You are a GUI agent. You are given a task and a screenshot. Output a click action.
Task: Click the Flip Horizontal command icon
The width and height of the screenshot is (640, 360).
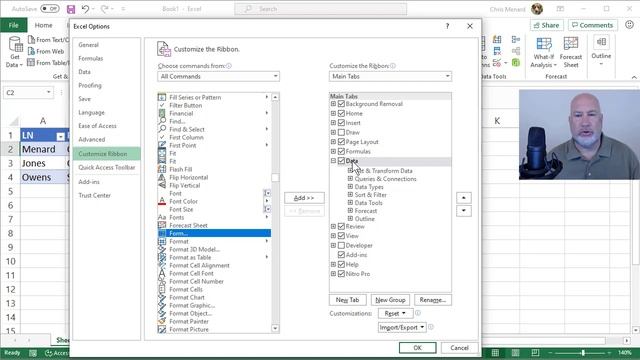tap(162, 177)
